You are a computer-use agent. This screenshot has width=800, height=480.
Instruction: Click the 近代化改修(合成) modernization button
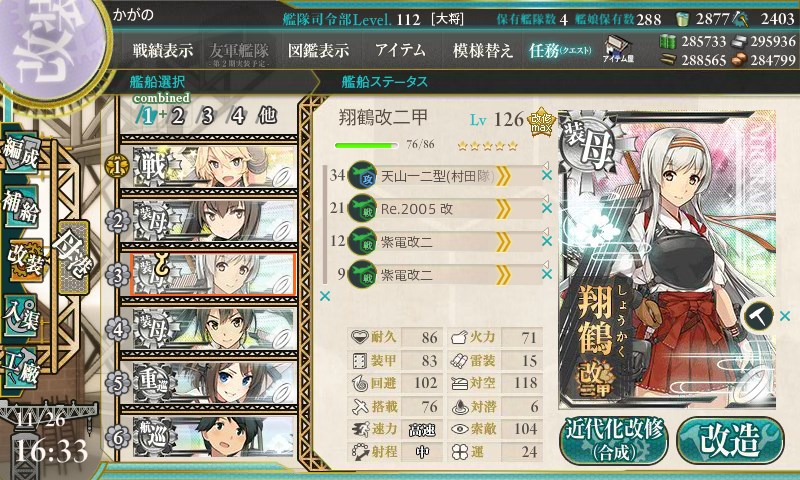pos(613,440)
